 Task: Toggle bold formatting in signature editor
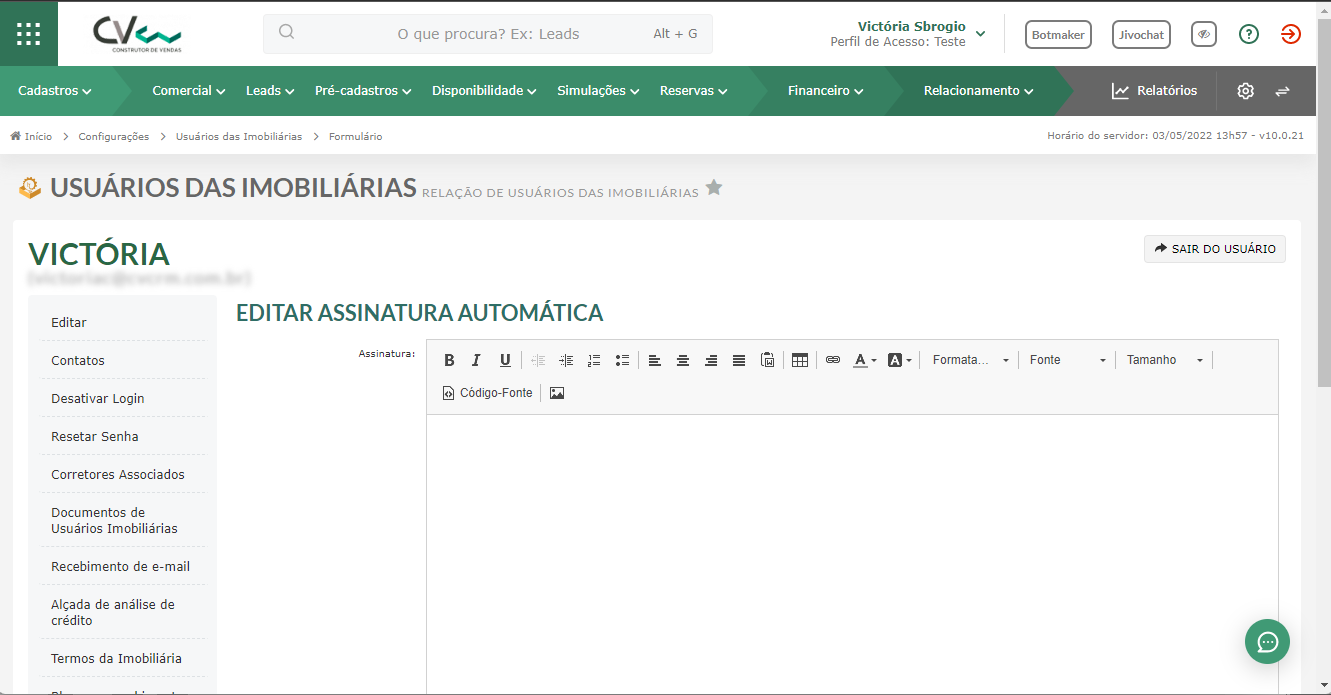pos(449,360)
